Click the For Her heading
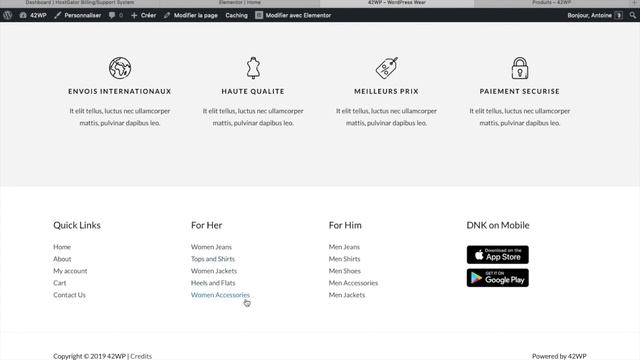Viewport: 640px width, 360px height. click(207, 225)
